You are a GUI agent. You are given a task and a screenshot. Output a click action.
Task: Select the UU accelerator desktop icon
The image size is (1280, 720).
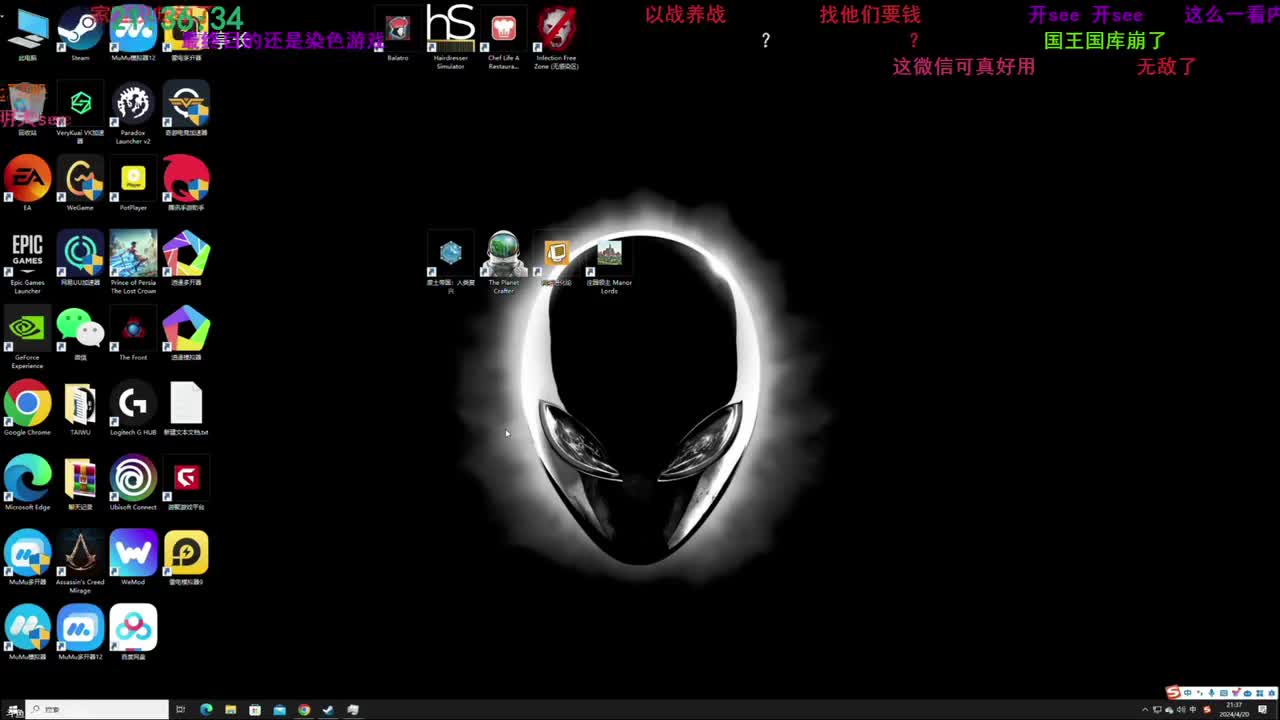tap(80, 259)
